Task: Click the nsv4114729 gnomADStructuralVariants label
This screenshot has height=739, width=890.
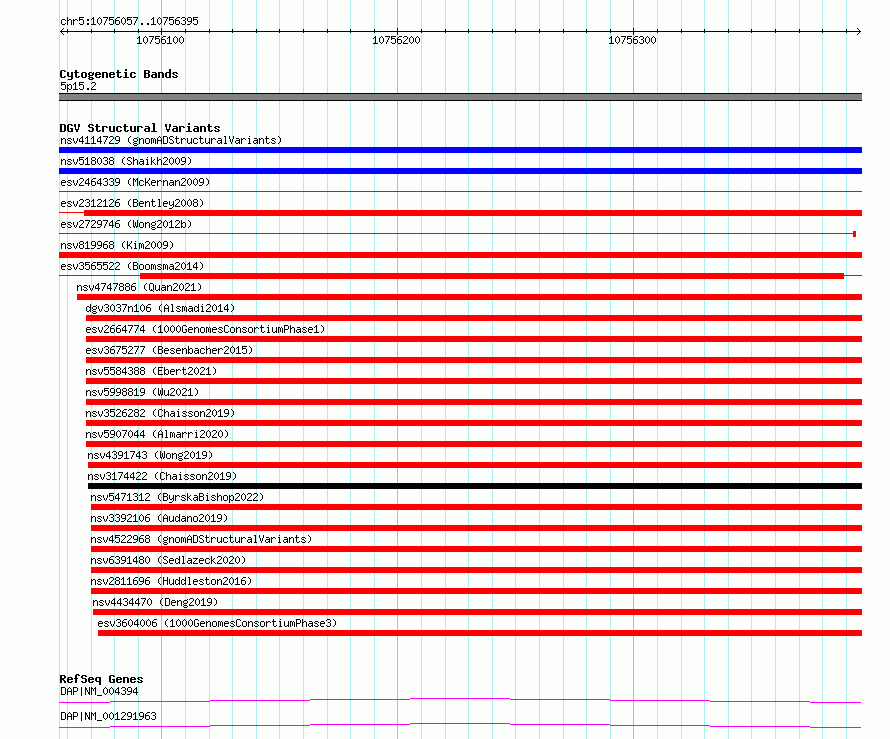Action: coord(171,140)
